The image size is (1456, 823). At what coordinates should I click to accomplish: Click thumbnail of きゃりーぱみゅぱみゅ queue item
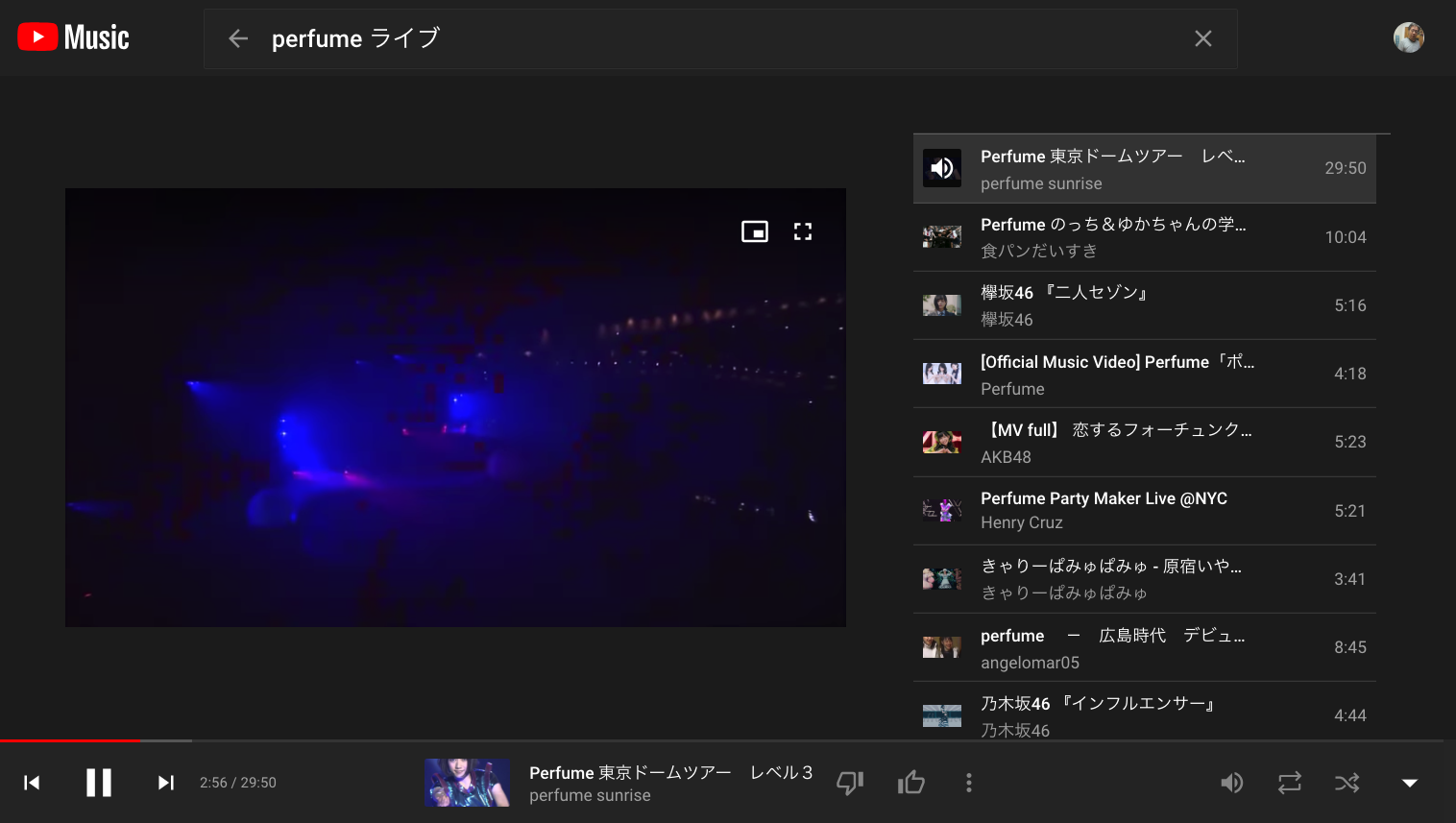click(942, 578)
